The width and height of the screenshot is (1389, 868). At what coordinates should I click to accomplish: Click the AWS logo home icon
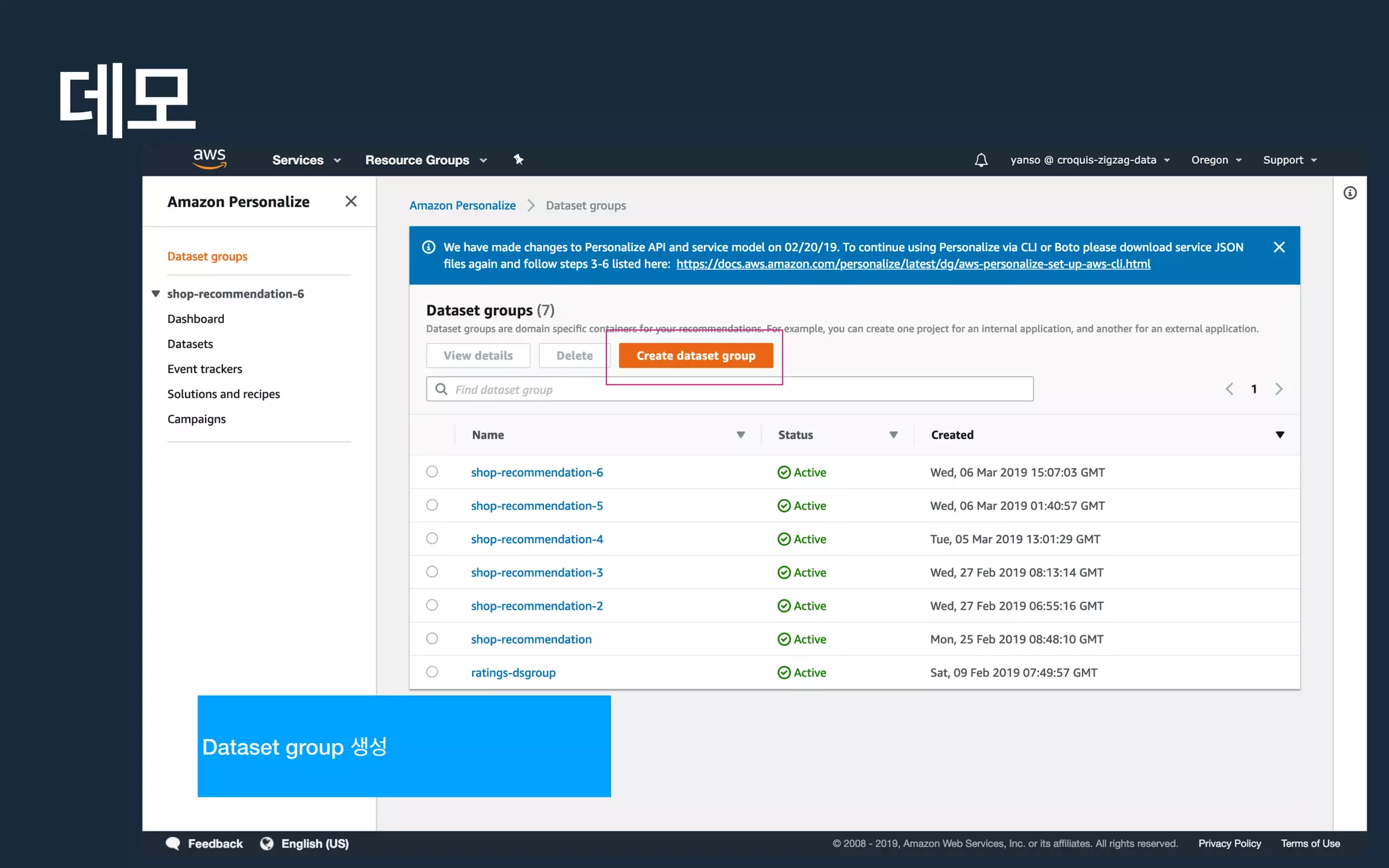(x=210, y=158)
